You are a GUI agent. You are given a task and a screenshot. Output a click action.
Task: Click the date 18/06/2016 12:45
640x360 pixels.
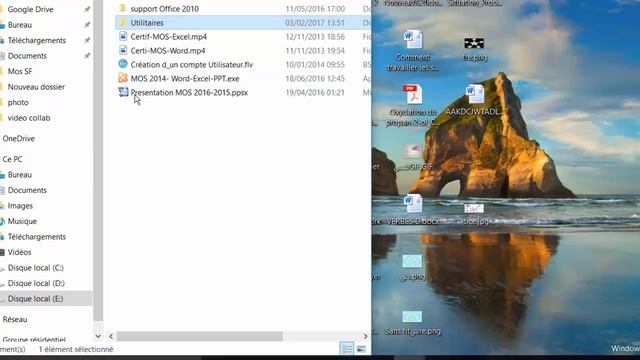[x=315, y=78]
